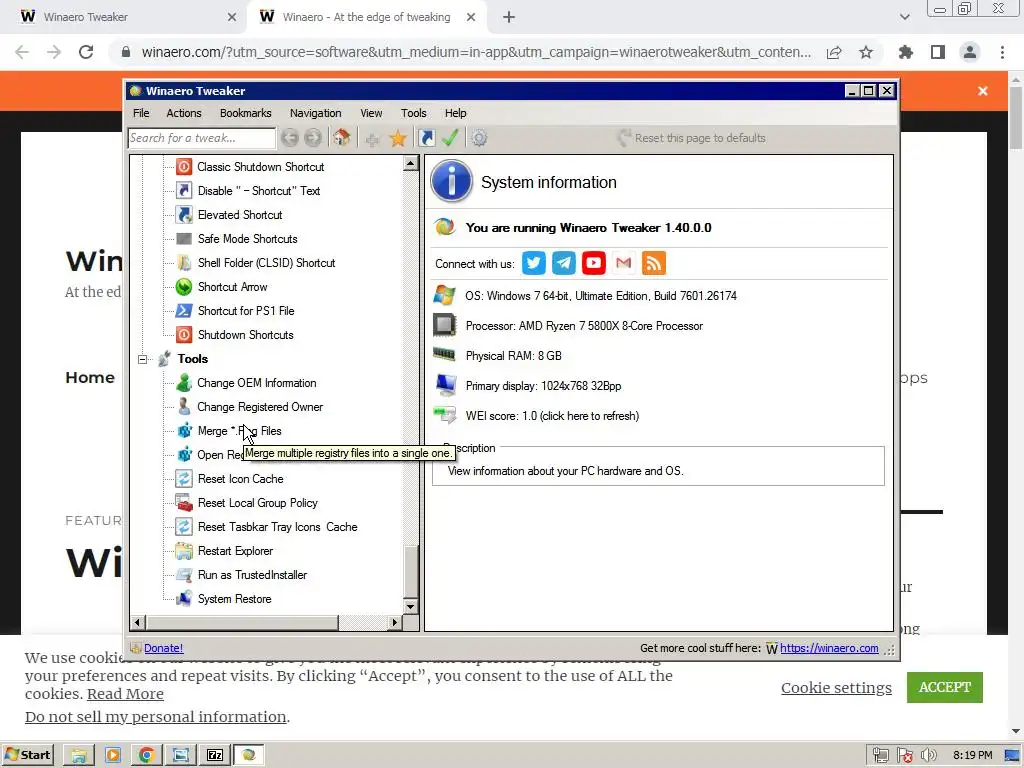Click the browser address bar
Screen dimensions: 1024x768
pos(476,52)
